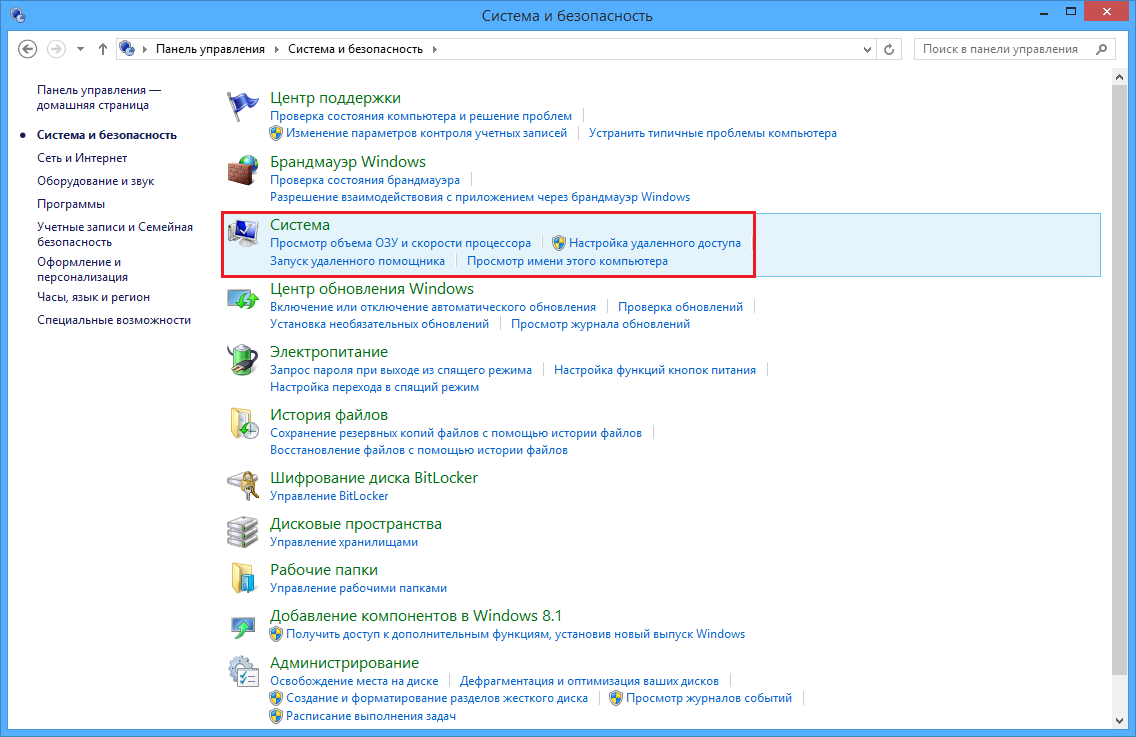Open Центр поддержки heading link
Viewport: 1136px width, 737px height.
[335, 98]
